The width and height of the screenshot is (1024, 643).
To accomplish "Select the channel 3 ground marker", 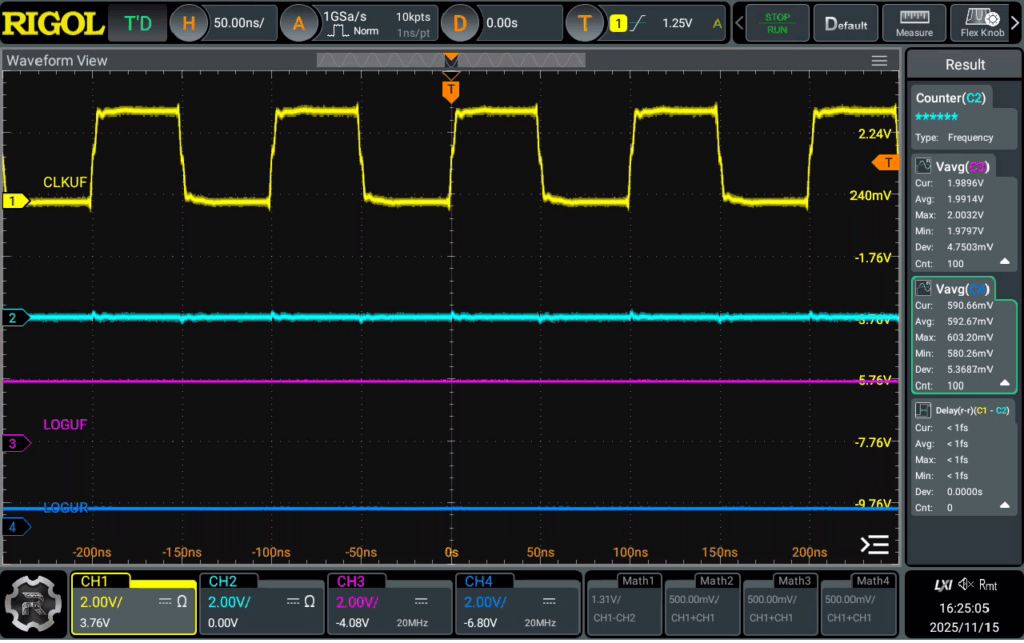I will point(16,443).
